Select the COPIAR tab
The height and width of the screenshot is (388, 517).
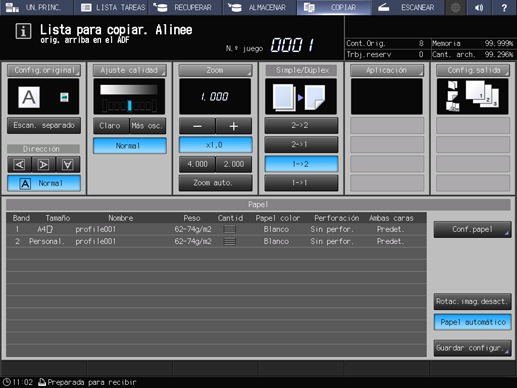pyautogui.click(x=334, y=7)
